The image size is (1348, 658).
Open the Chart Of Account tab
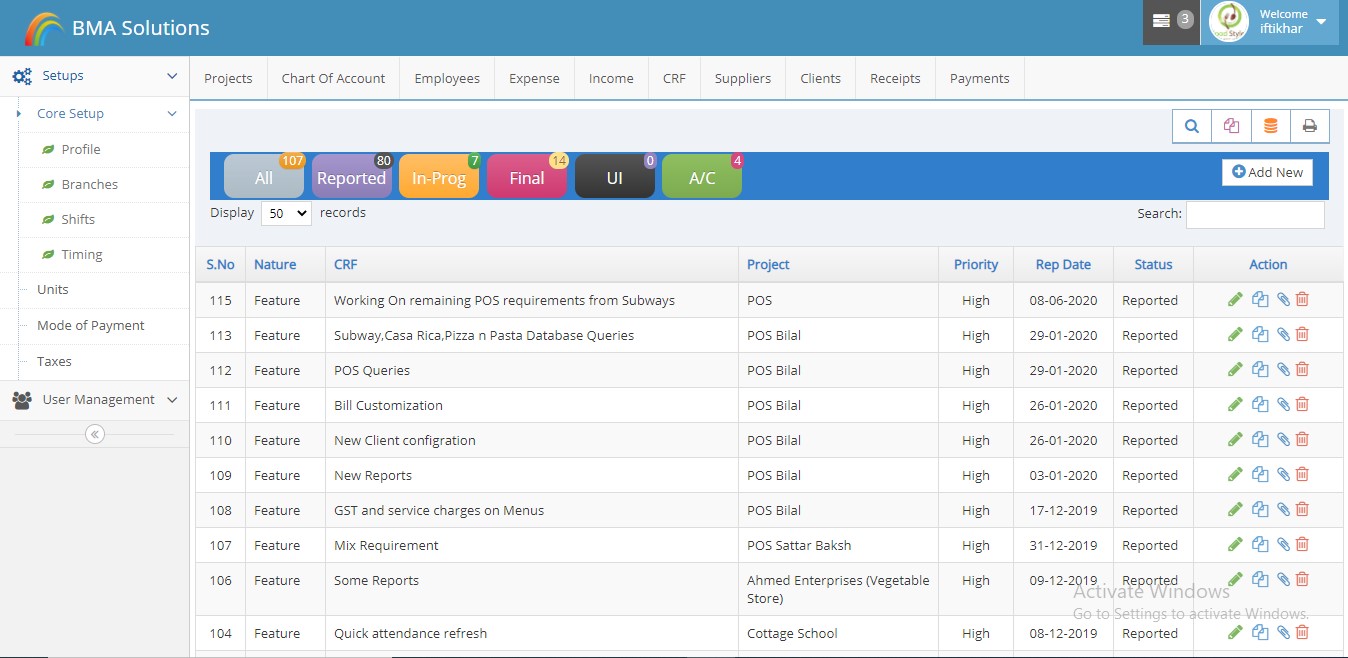tap(333, 79)
